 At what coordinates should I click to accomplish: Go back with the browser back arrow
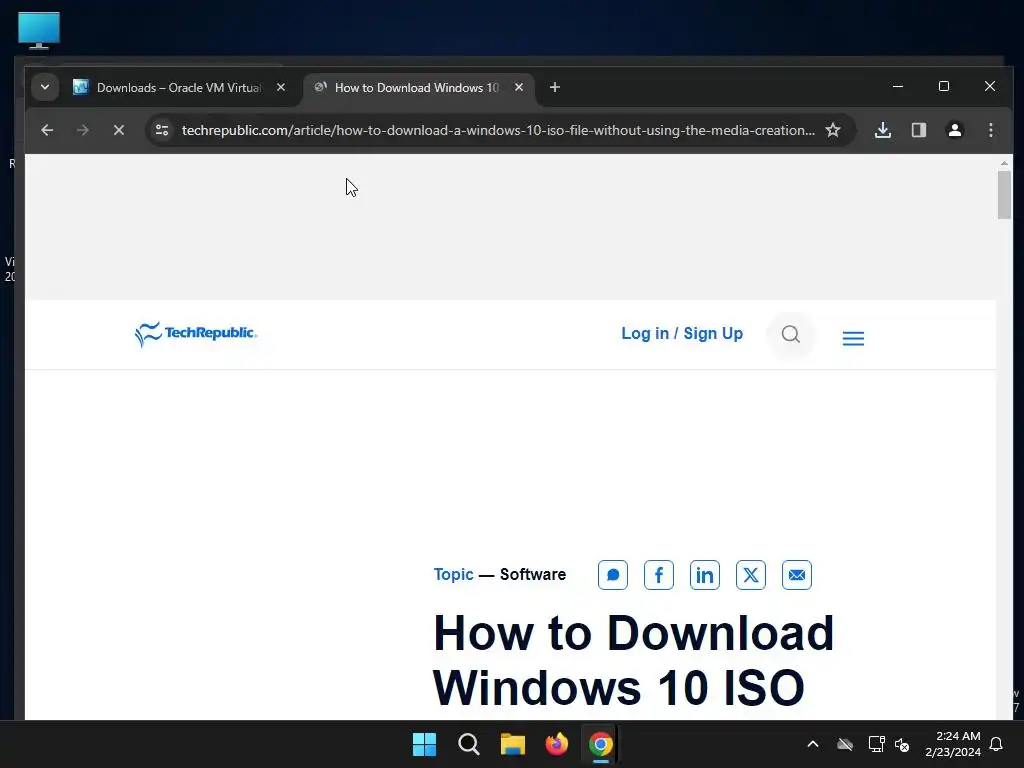(x=47, y=130)
